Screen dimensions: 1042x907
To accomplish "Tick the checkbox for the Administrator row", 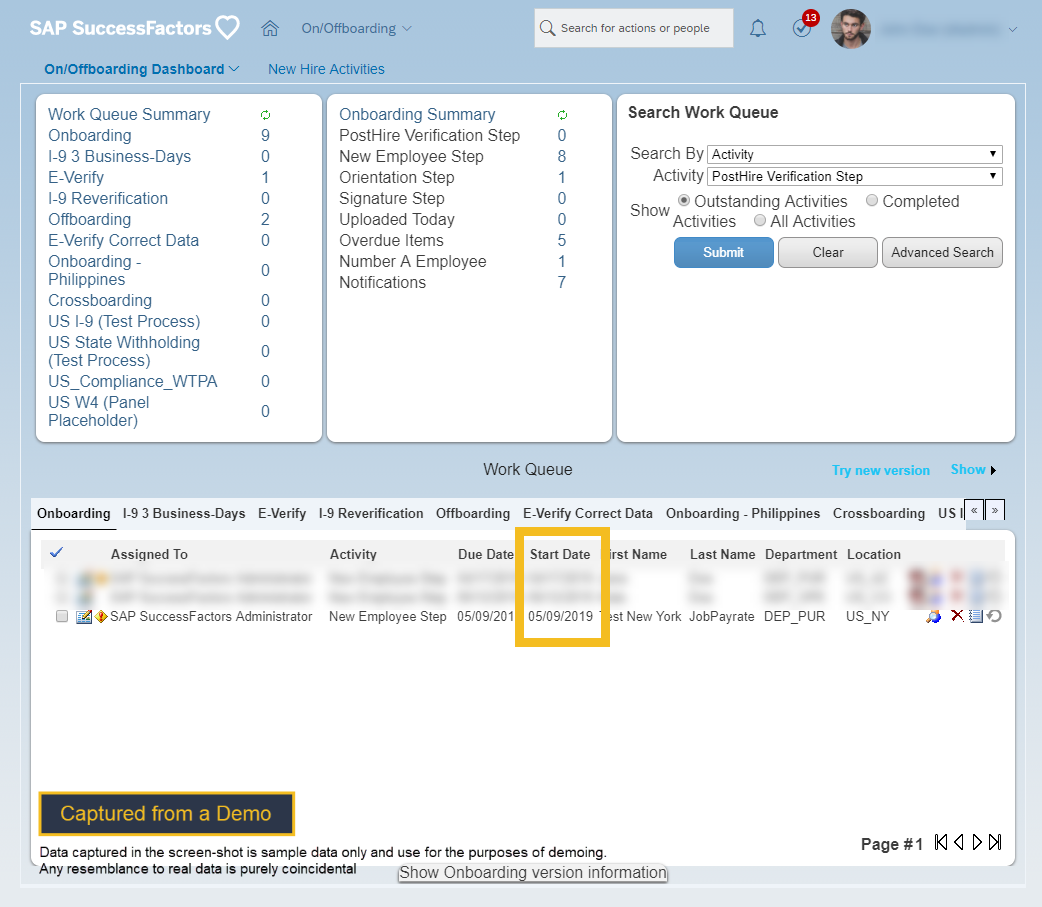I will 62,617.
